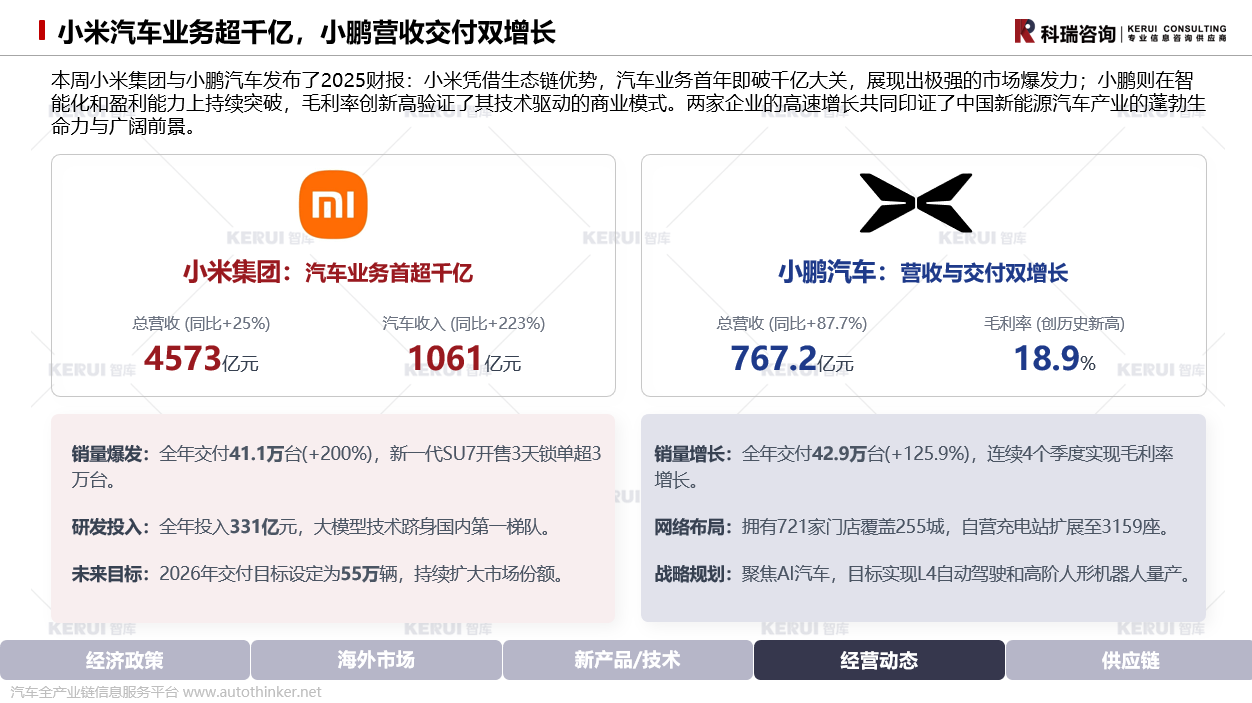
Task: Click the 18.9% gross margin figure
Action: [1054, 358]
